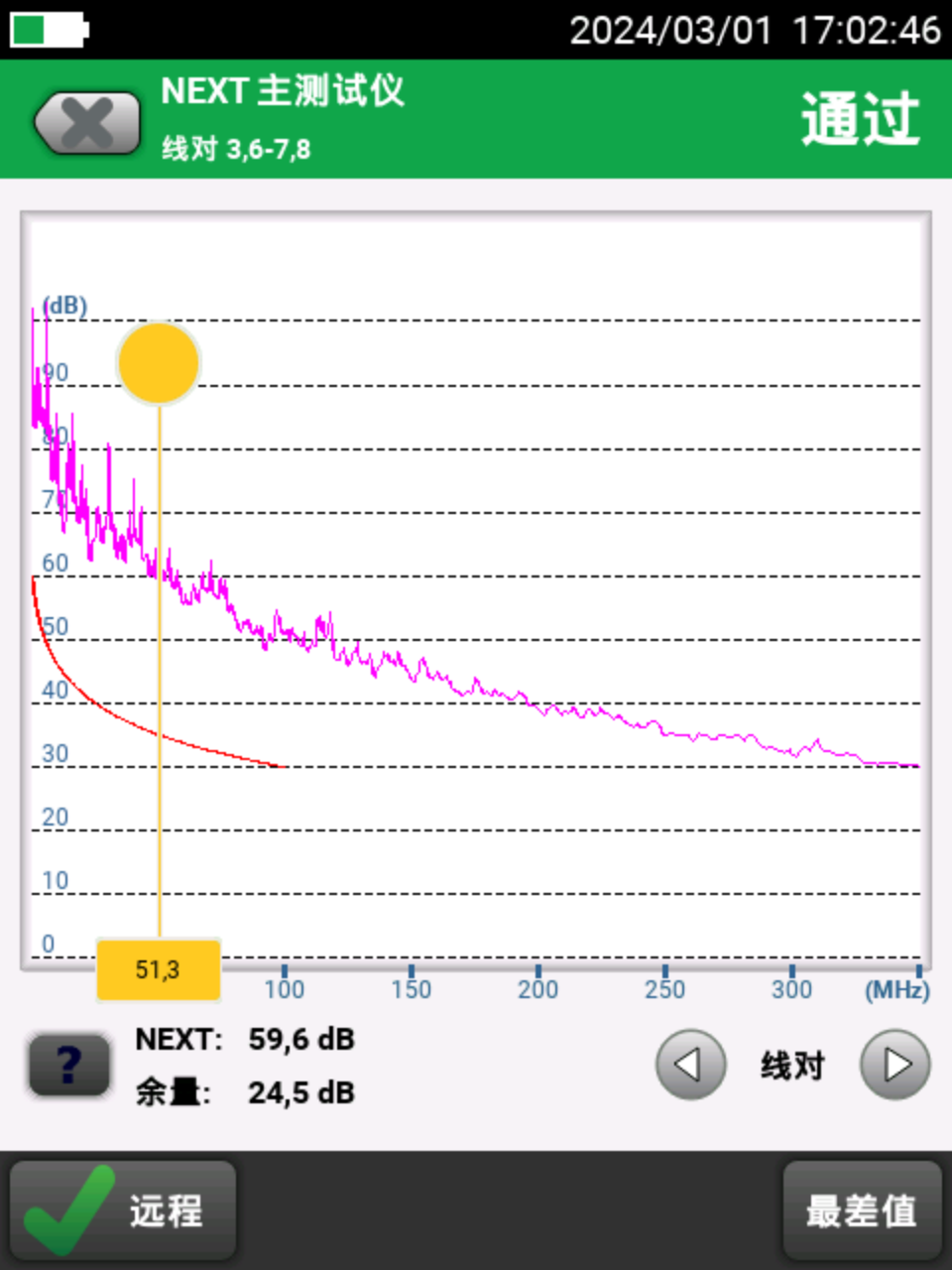Switch to the 远程 (remote) view

(123, 1210)
